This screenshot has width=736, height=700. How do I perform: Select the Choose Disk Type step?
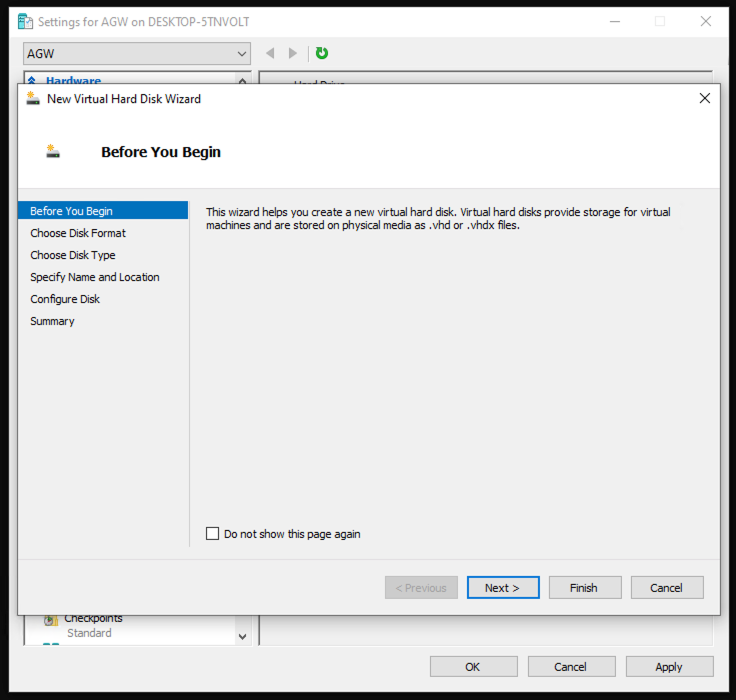coord(73,255)
